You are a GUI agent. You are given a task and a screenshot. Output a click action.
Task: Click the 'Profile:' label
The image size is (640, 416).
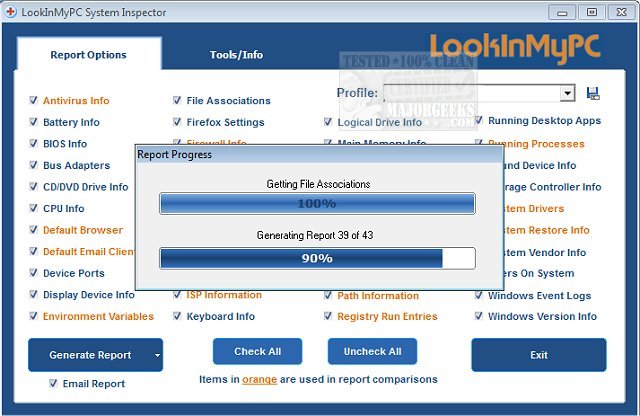click(x=358, y=93)
